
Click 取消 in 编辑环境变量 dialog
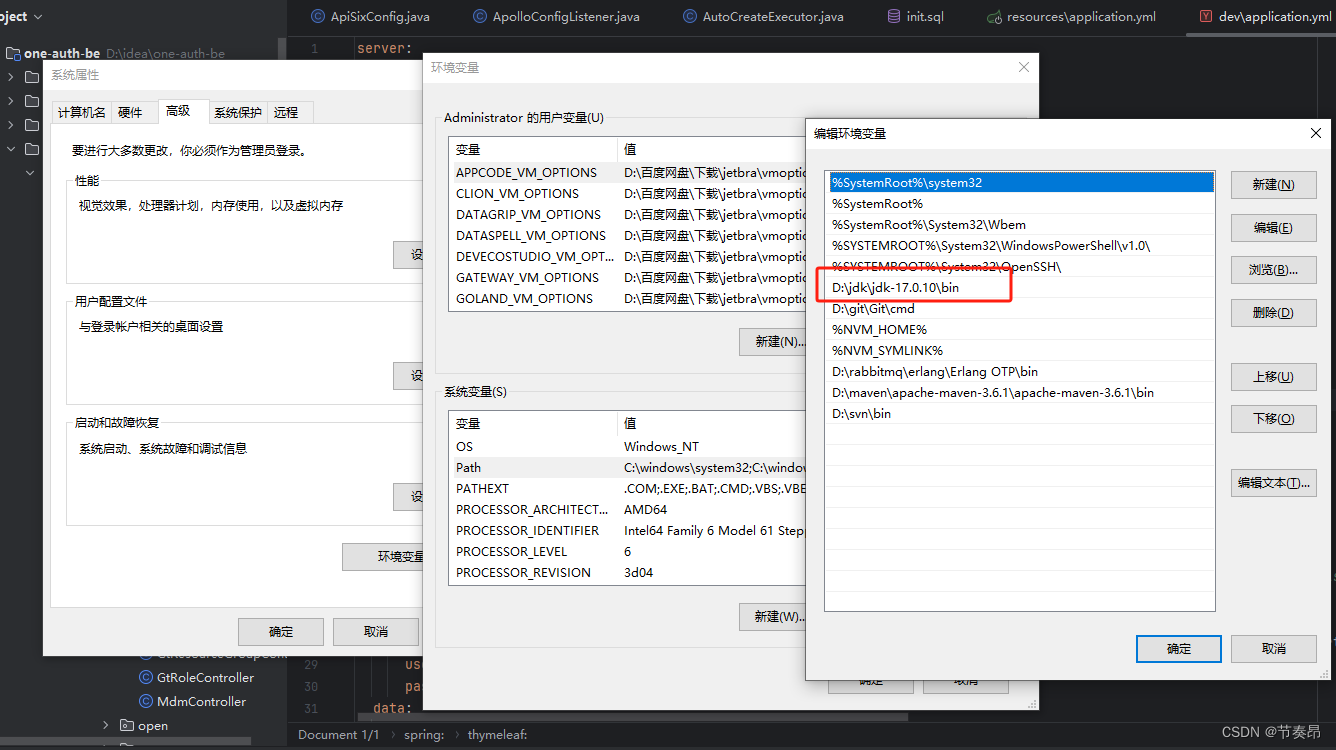tap(1273, 648)
